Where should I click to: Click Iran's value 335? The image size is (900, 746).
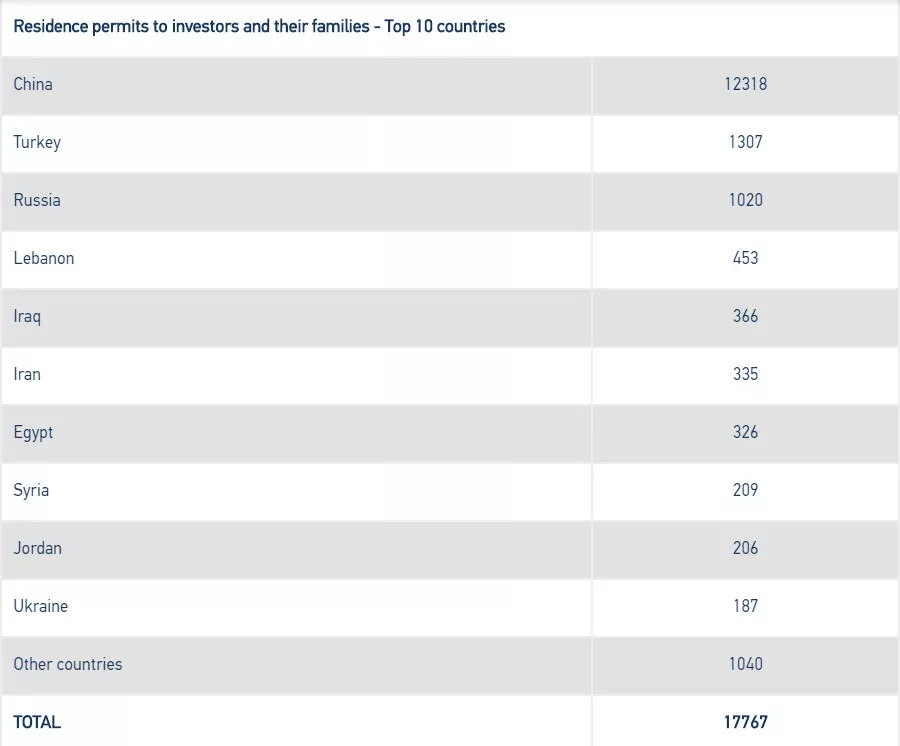click(x=745, y=374)
